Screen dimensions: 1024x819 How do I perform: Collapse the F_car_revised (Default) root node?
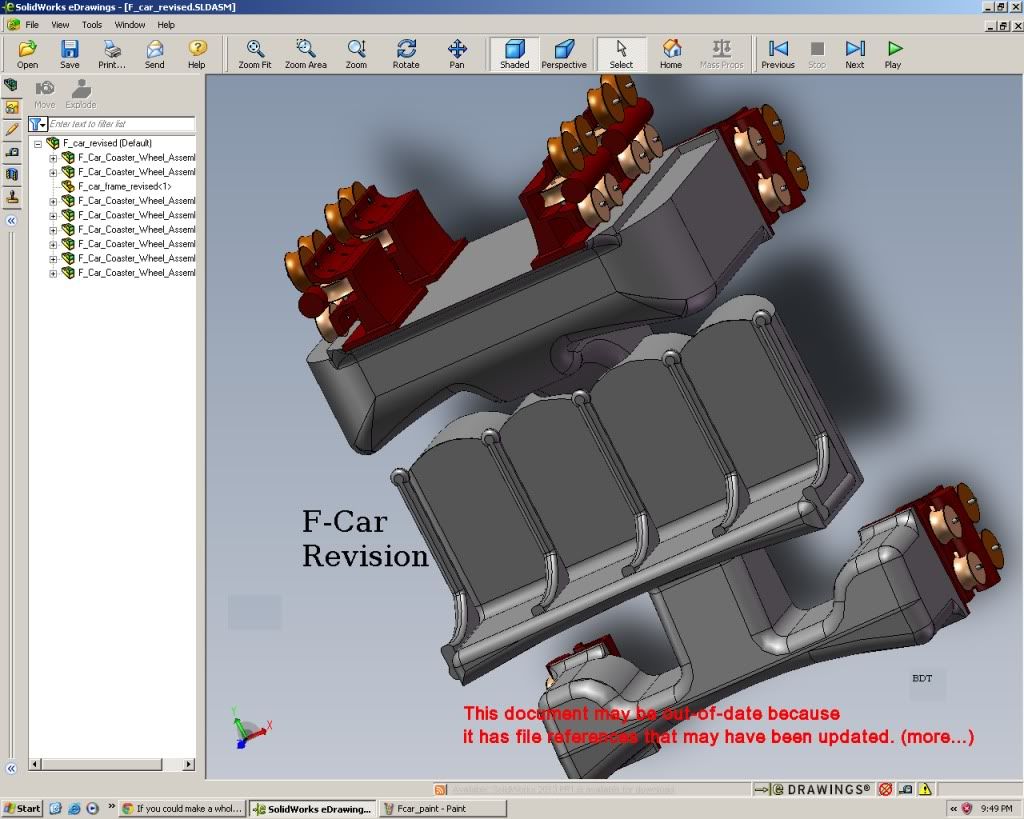click(38, 143)
